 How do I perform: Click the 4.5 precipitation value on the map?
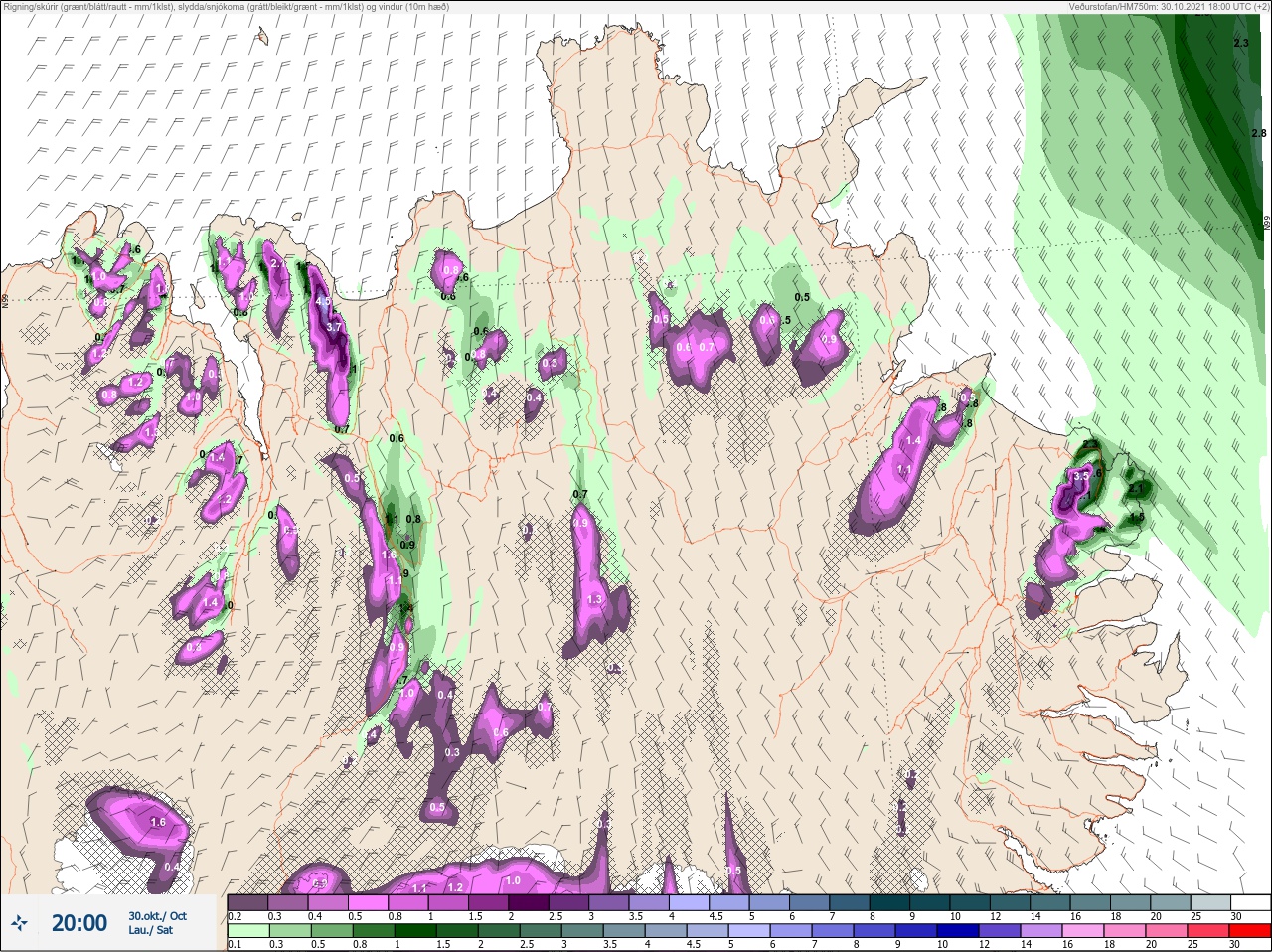coord(322,300)
